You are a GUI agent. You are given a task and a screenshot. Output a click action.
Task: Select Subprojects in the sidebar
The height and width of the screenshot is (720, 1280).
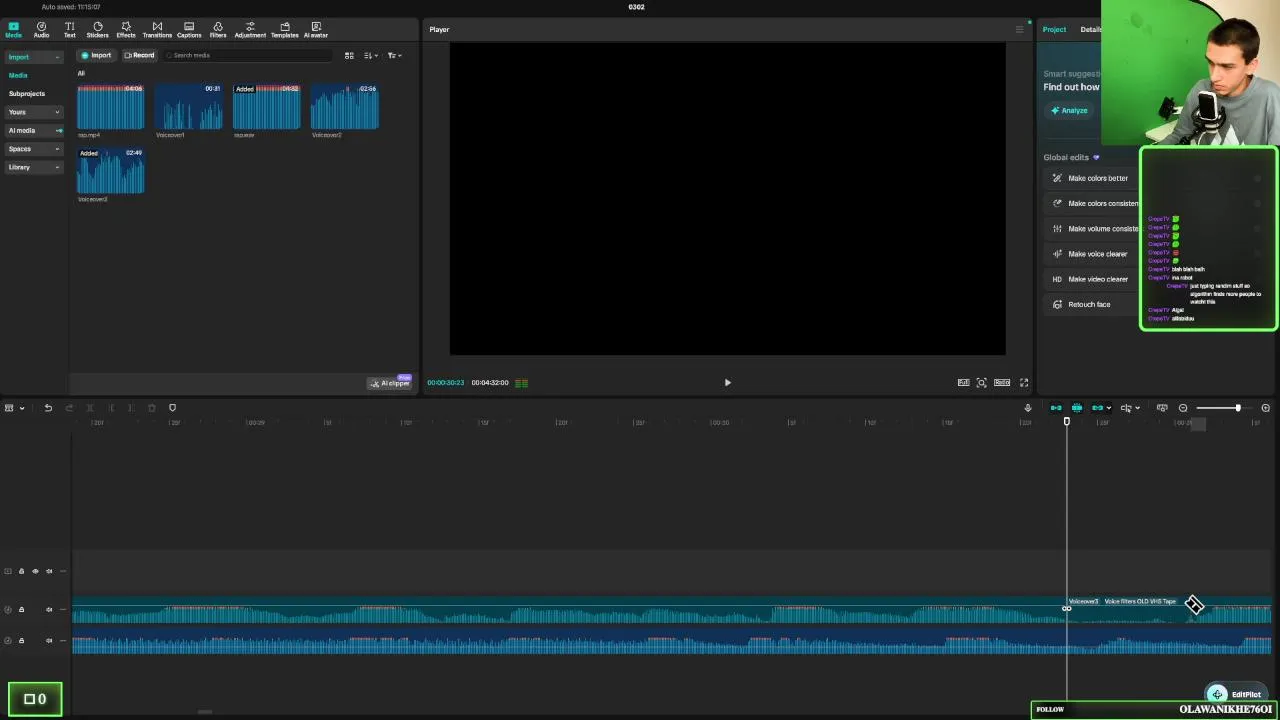coord(27,93)
